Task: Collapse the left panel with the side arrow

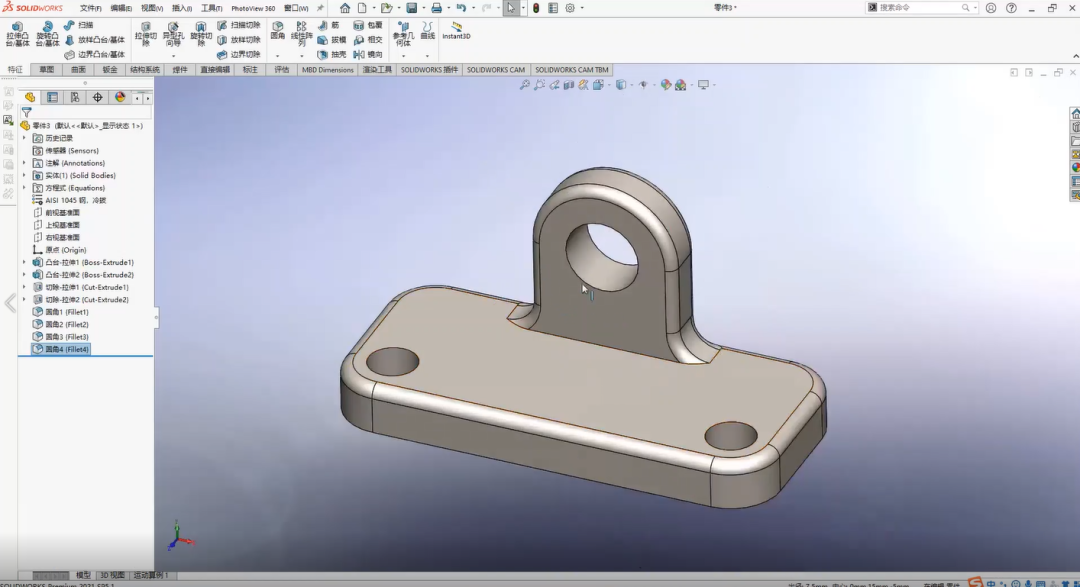Action: point(10,302)
